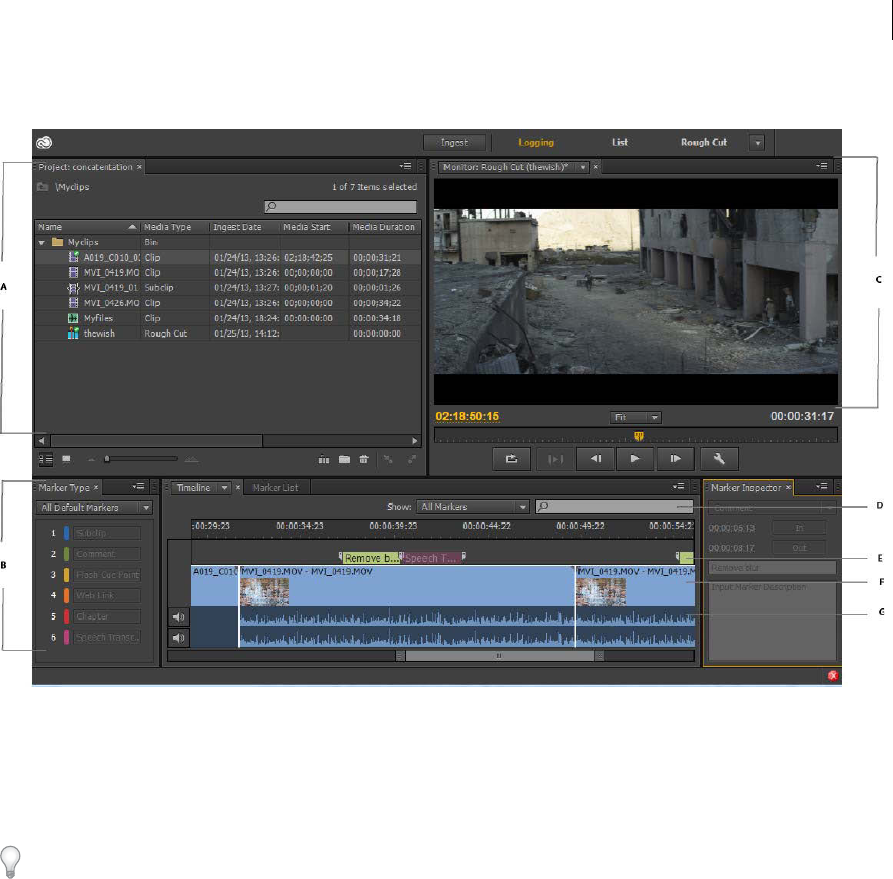Select the A019_C010 clip row
The width and height of the screenshot is (893, 879).
(x=228, y=257)
